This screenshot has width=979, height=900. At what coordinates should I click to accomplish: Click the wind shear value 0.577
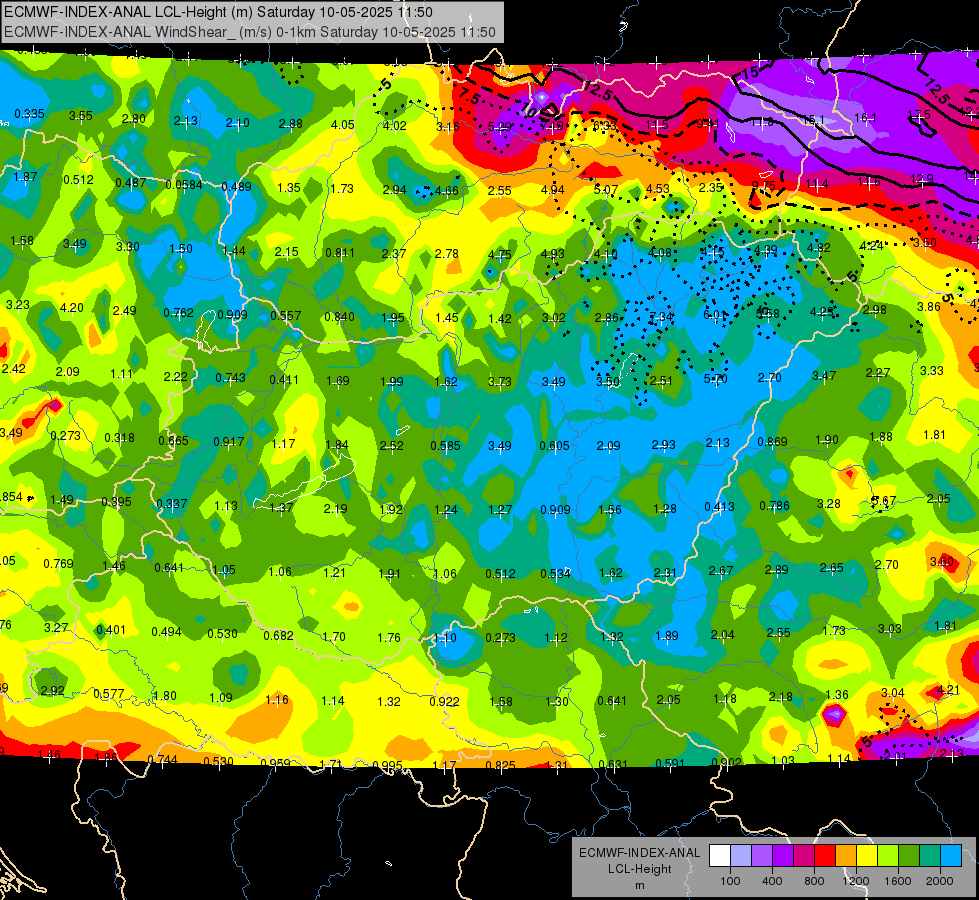pyautogui.click(x=109, y=694)
